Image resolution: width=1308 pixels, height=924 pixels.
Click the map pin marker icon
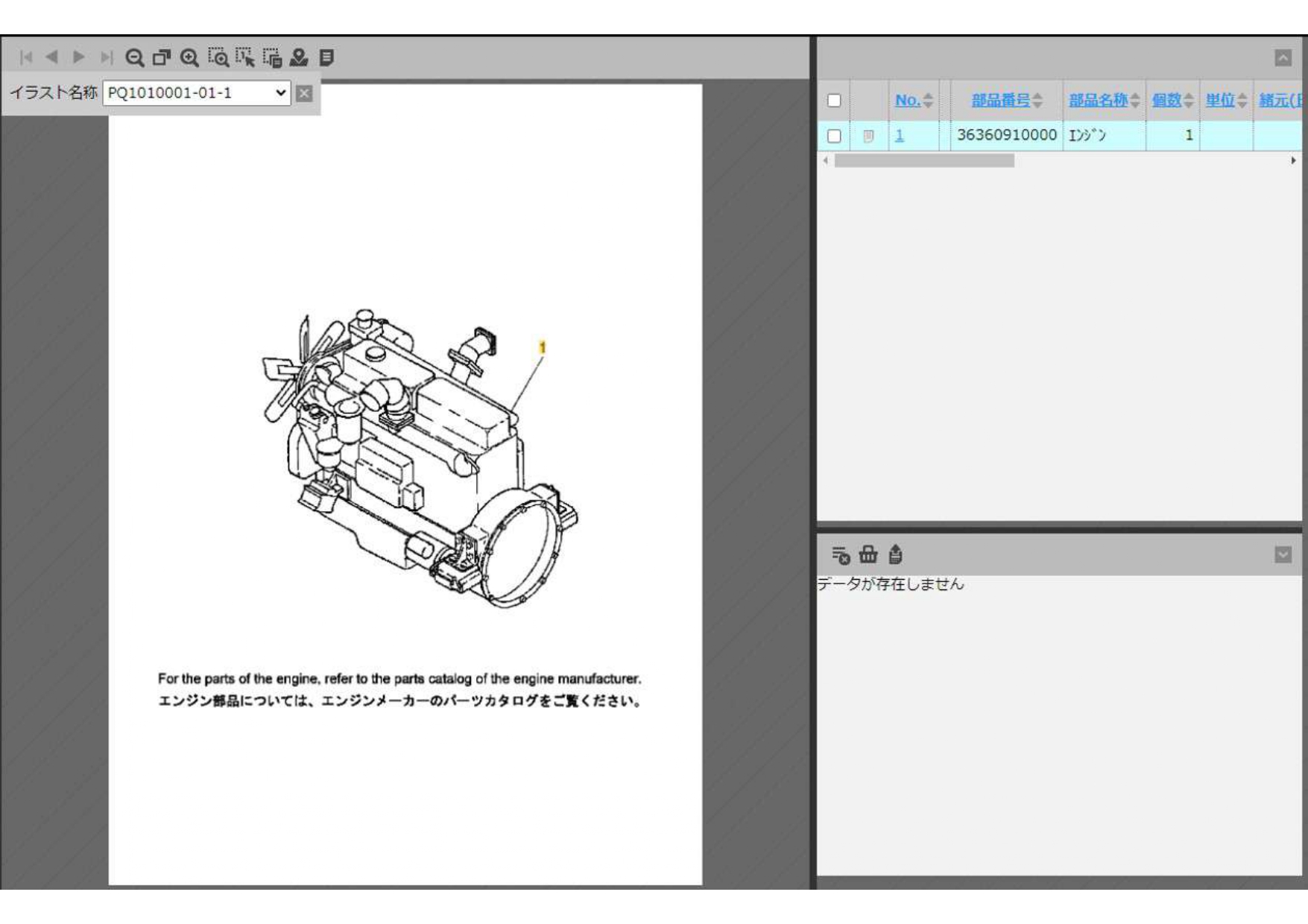[299, 57]
